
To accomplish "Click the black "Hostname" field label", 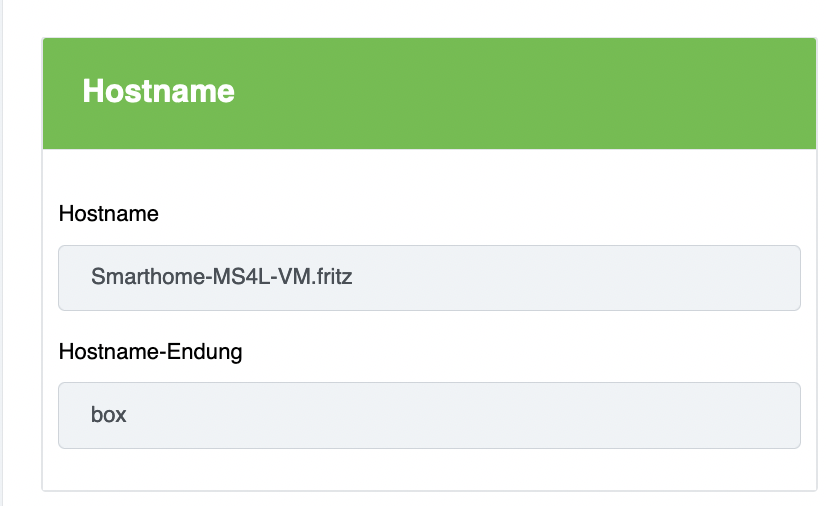I will [x=109, y=214].
